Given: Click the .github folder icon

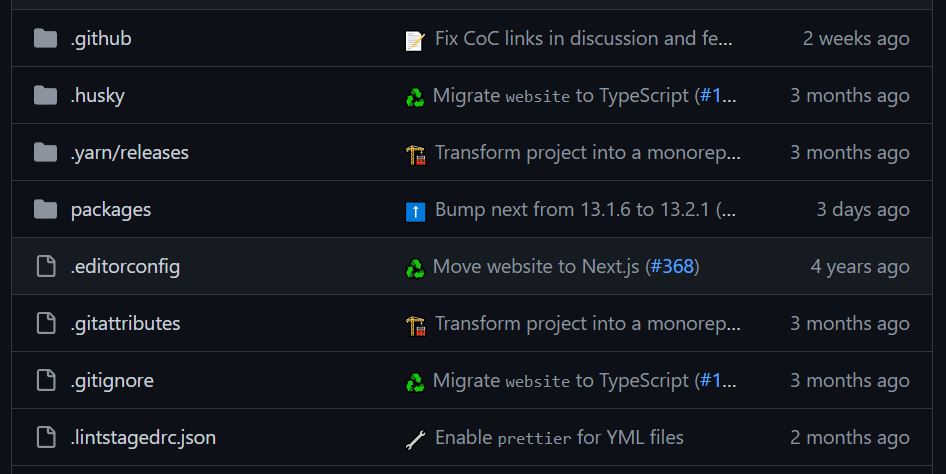Looking at the screenshot, I should point(45,39).
